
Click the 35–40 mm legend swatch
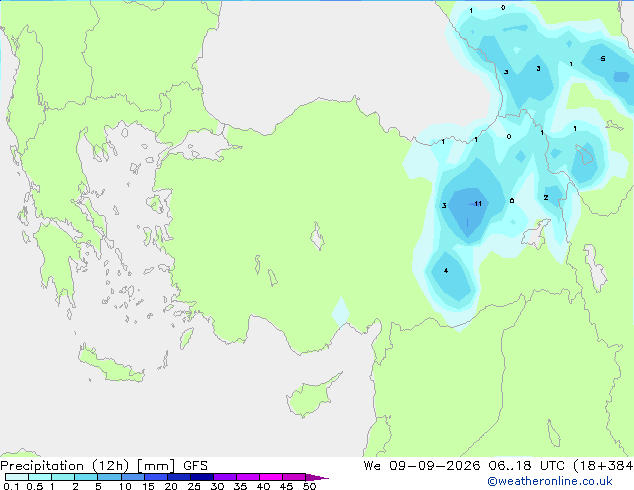pyautogui.click(x=248, y=477)
